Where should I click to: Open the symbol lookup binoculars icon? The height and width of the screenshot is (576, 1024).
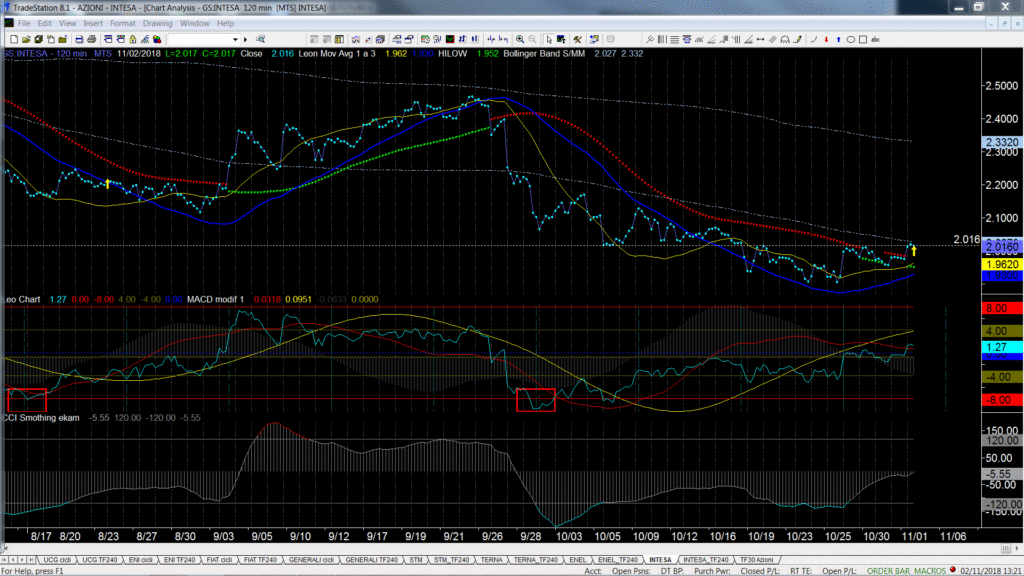point(261,39)
